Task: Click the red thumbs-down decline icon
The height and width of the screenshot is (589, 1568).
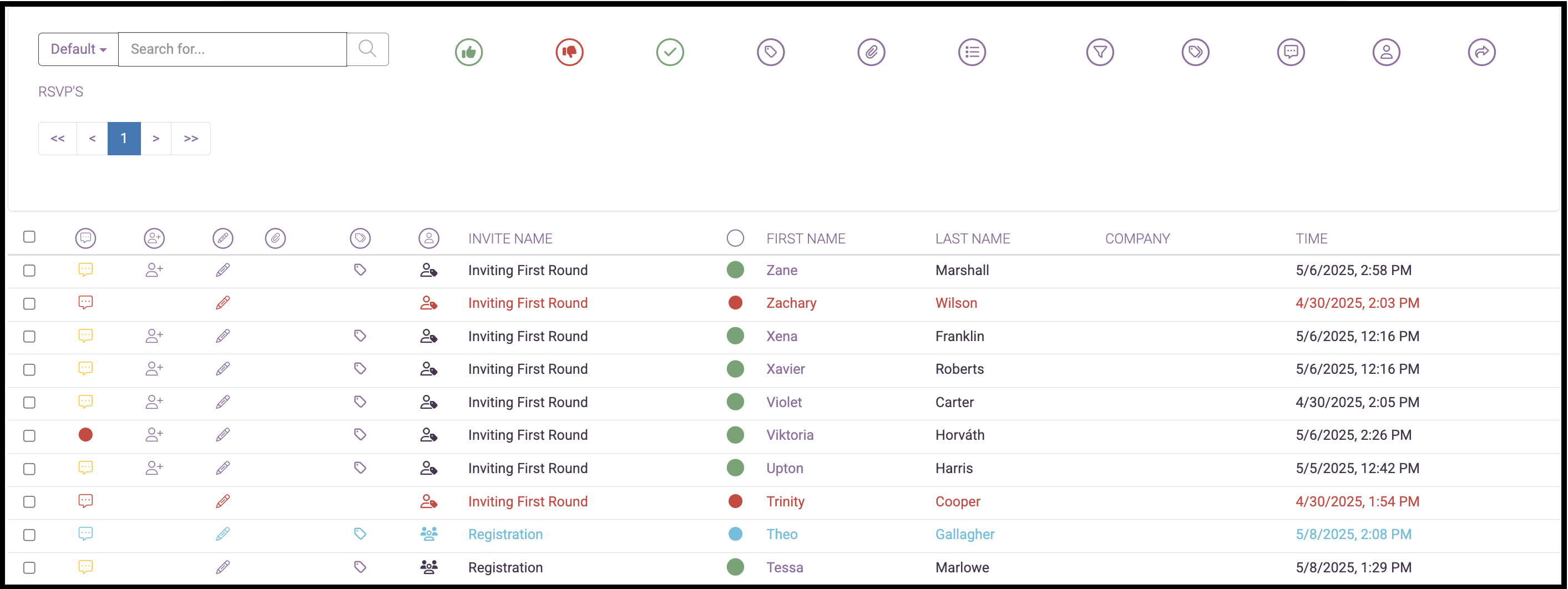Action: tap(569, 52)
